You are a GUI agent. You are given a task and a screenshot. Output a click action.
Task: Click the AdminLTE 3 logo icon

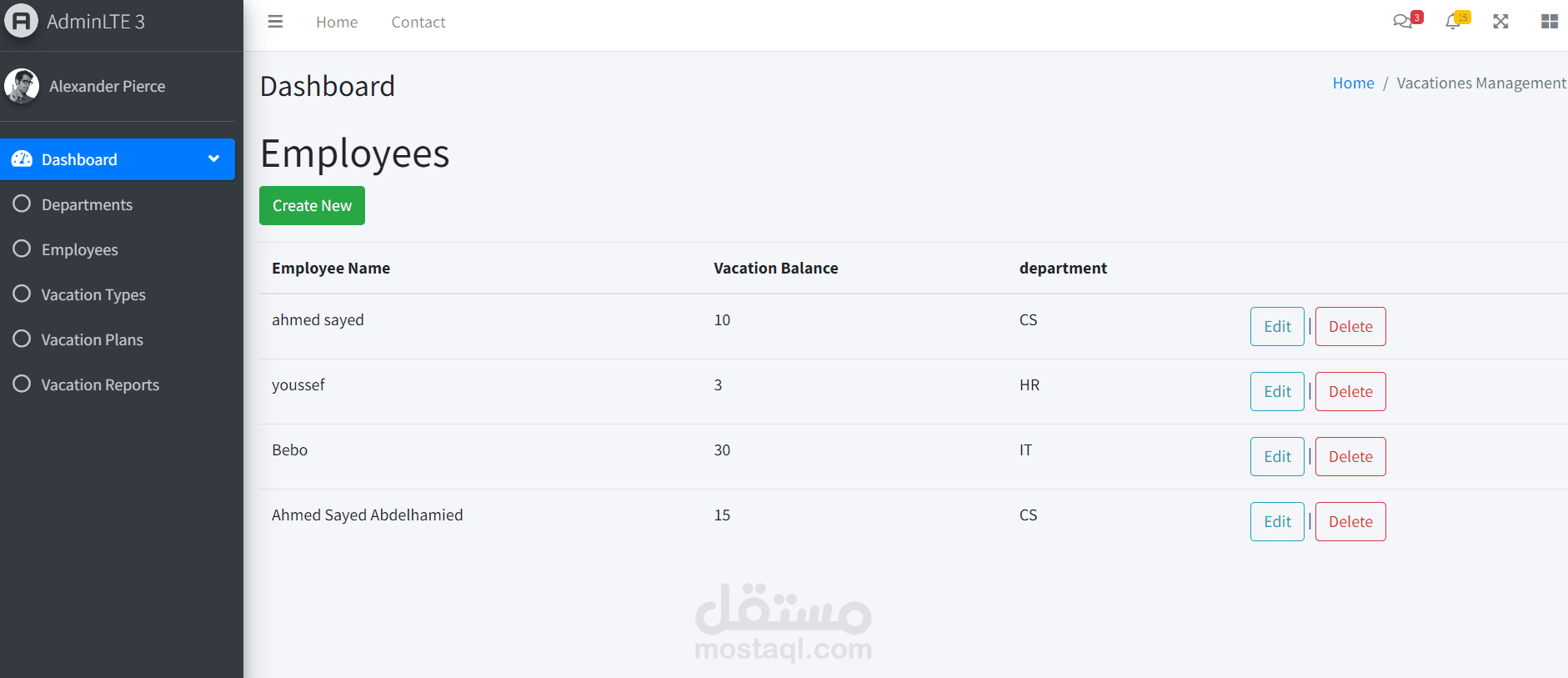click(x=22, y=21)
